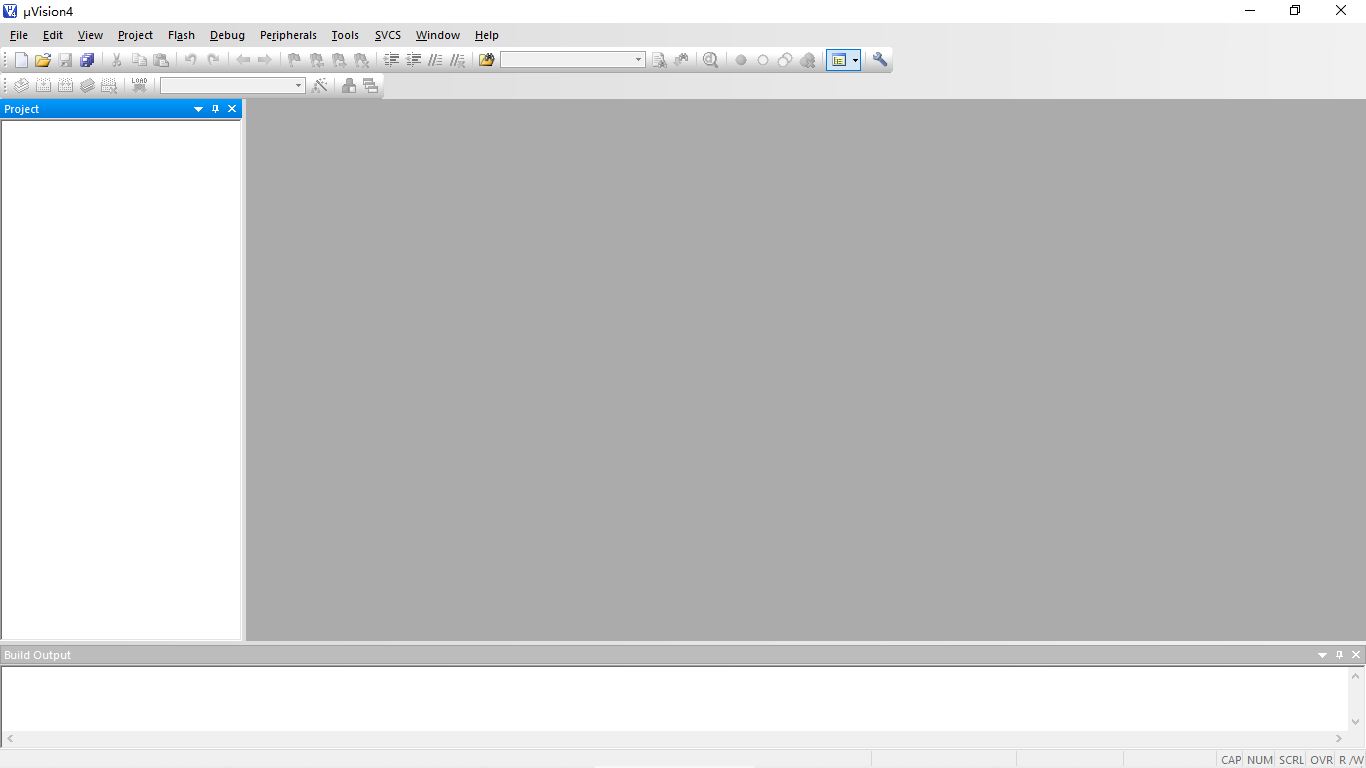Open Build Output panel position dropdown arrow
Viewport: 1366px width, 768px height.
[1322, 655]
